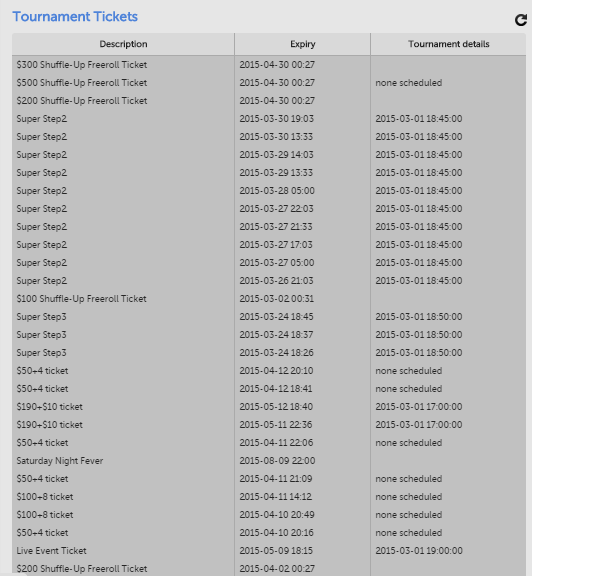Click expiry 2015-03-28 05:00
Image resolution: width=614 pixels, height=576 pixels.
pos(277,191)
